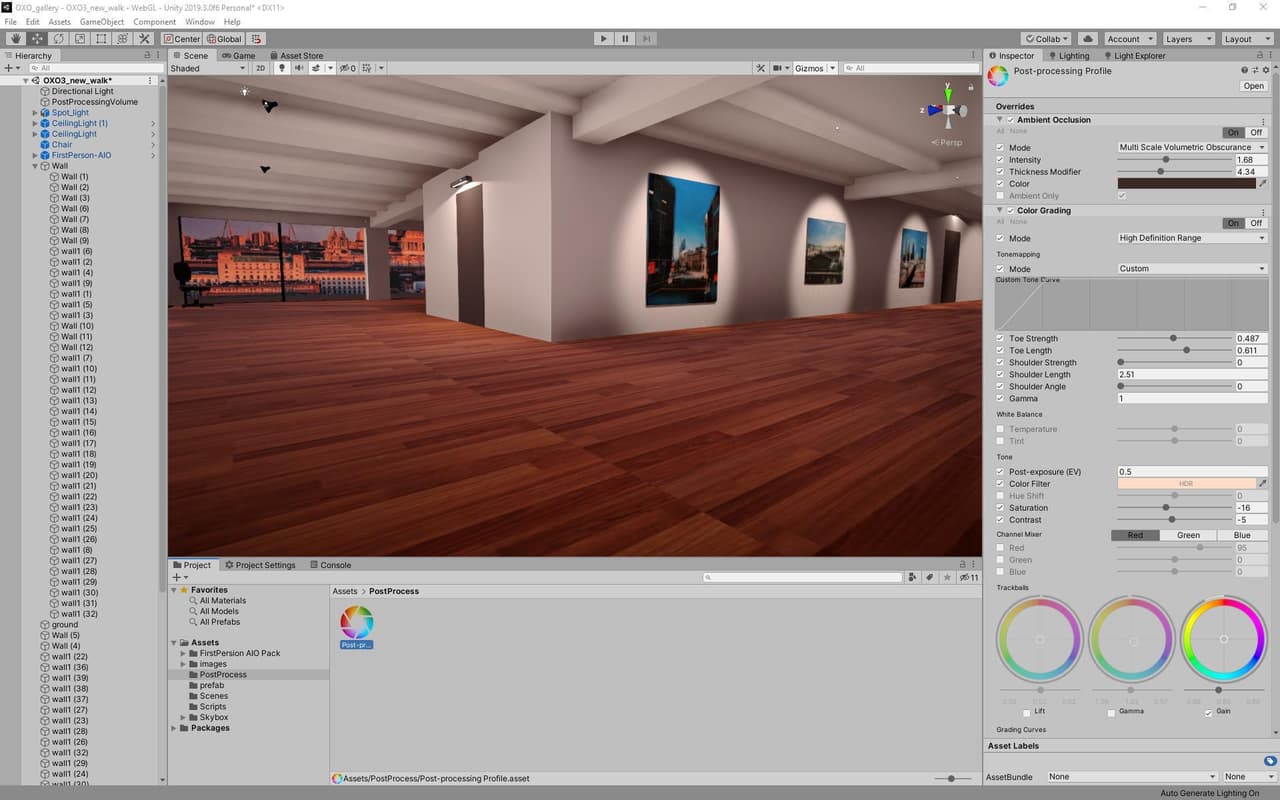
Task: Toggle the Color Grading effect checkbox
Action: click(x=1010, y=211)
